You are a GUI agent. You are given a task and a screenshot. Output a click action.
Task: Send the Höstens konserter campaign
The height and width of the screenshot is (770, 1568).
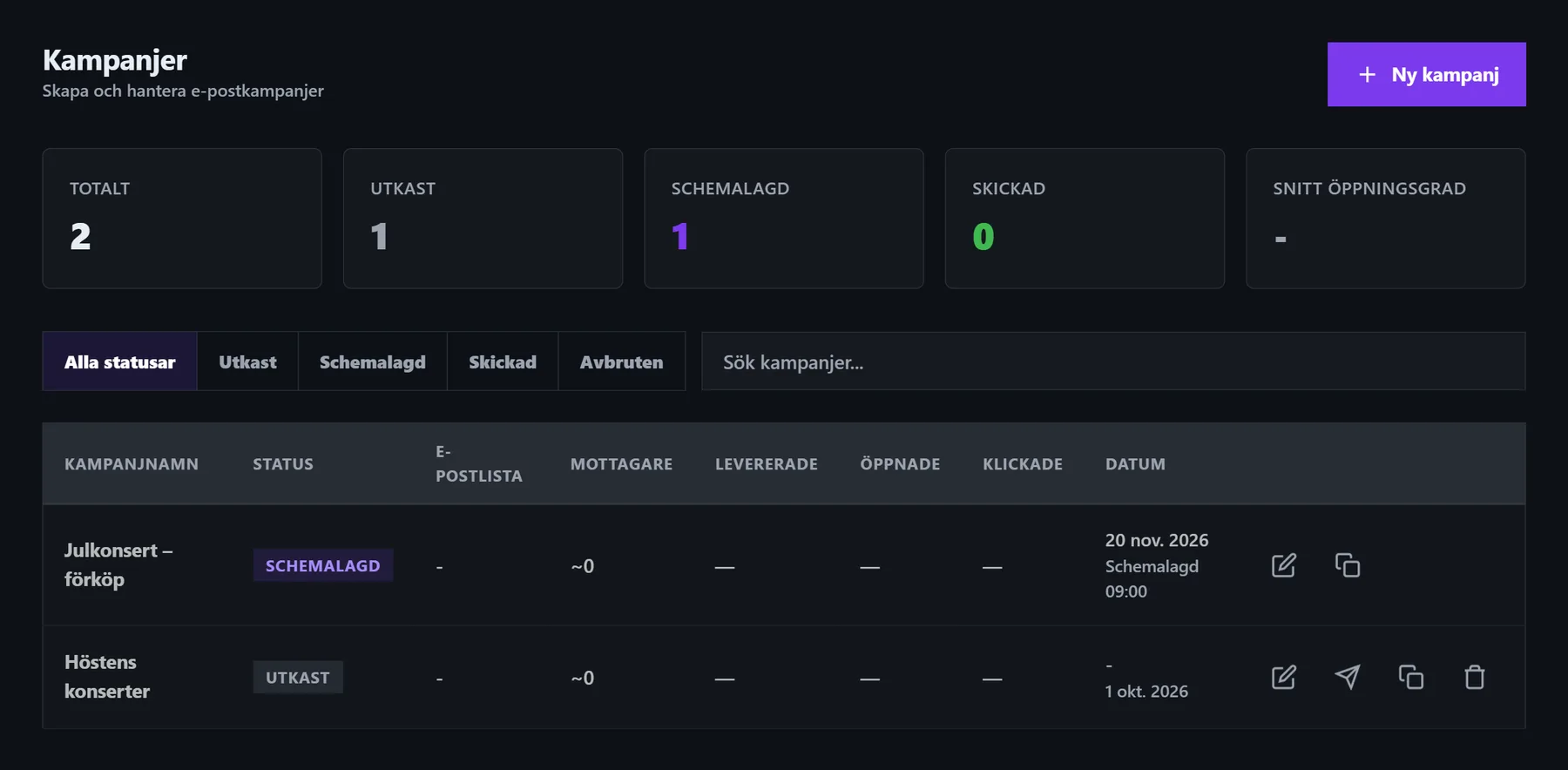(x=1348, y=677)
